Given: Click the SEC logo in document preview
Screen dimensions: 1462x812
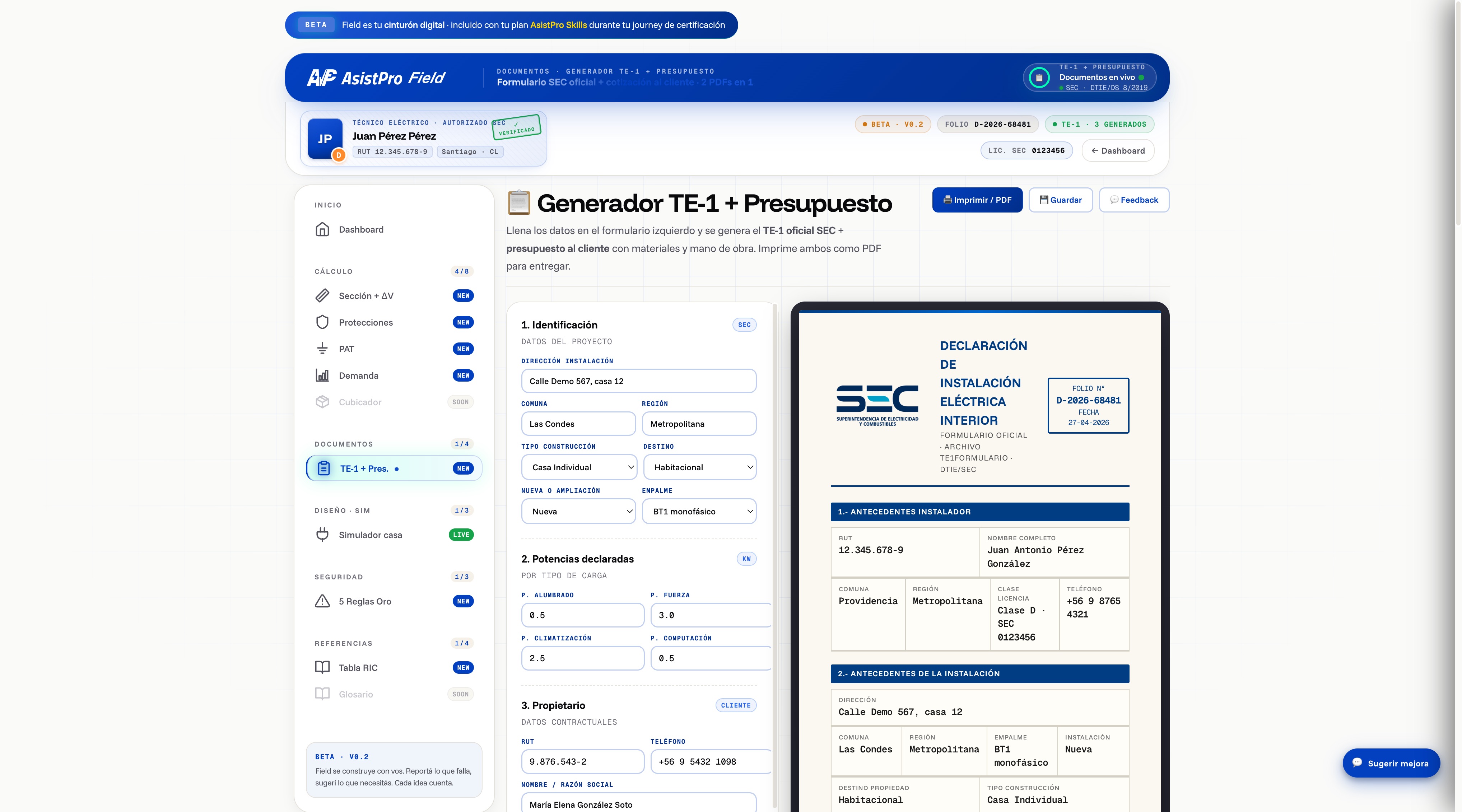Looking at the screenshot, I should click(x=877, y=405).
